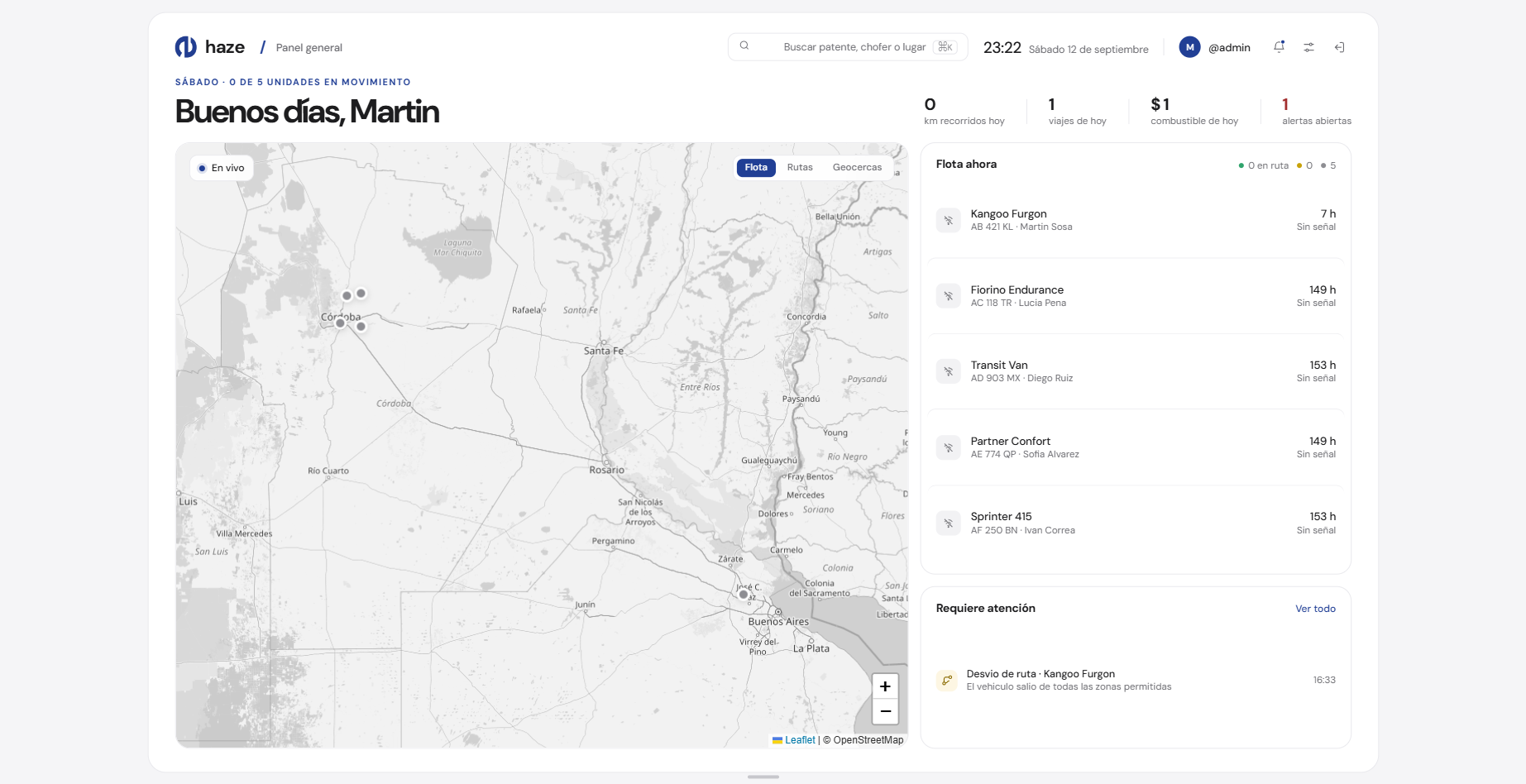Click Sprinter 415 no-signal icon
This screenshot has width=1526, height=784.
click(x=949, y=523)
